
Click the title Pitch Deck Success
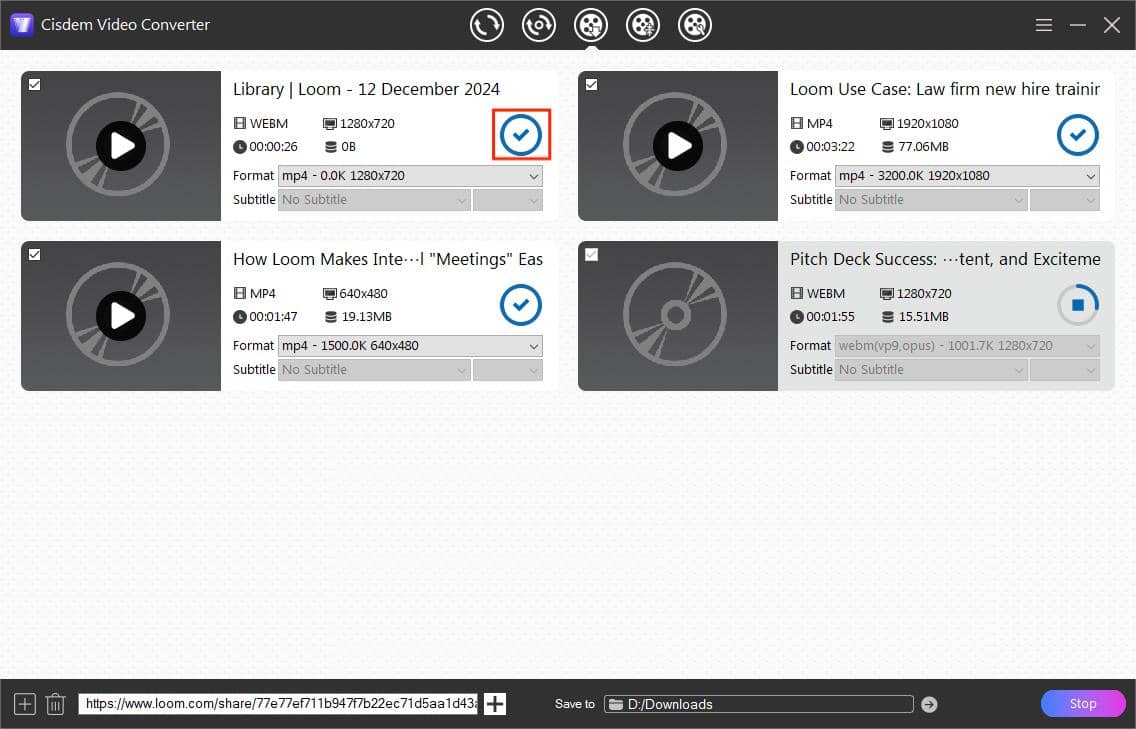945,259
